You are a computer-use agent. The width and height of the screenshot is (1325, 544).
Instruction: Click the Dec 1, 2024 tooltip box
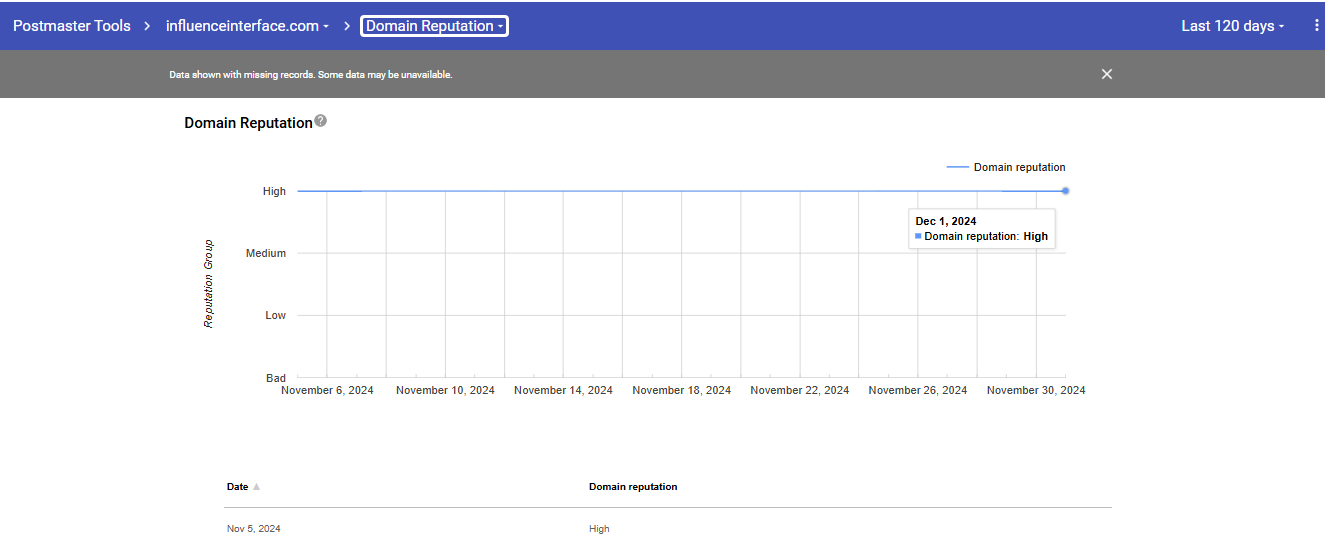point(981,229)
